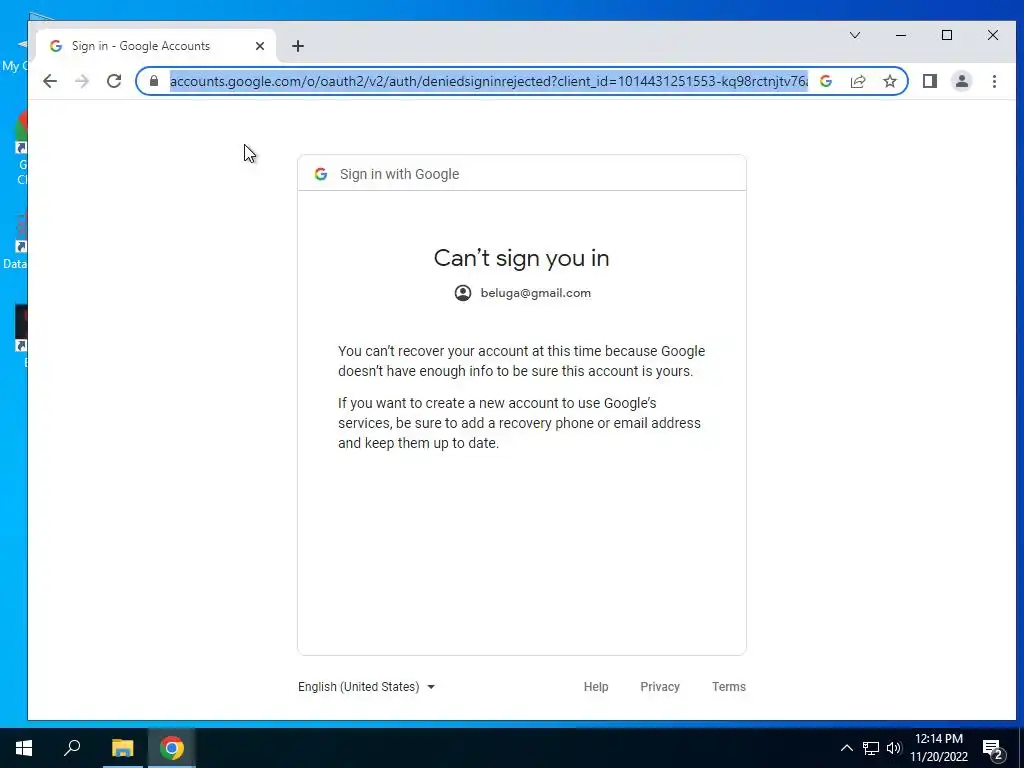Open the notification center icon
Screen dimensions: 1024x768
point(993,749)
